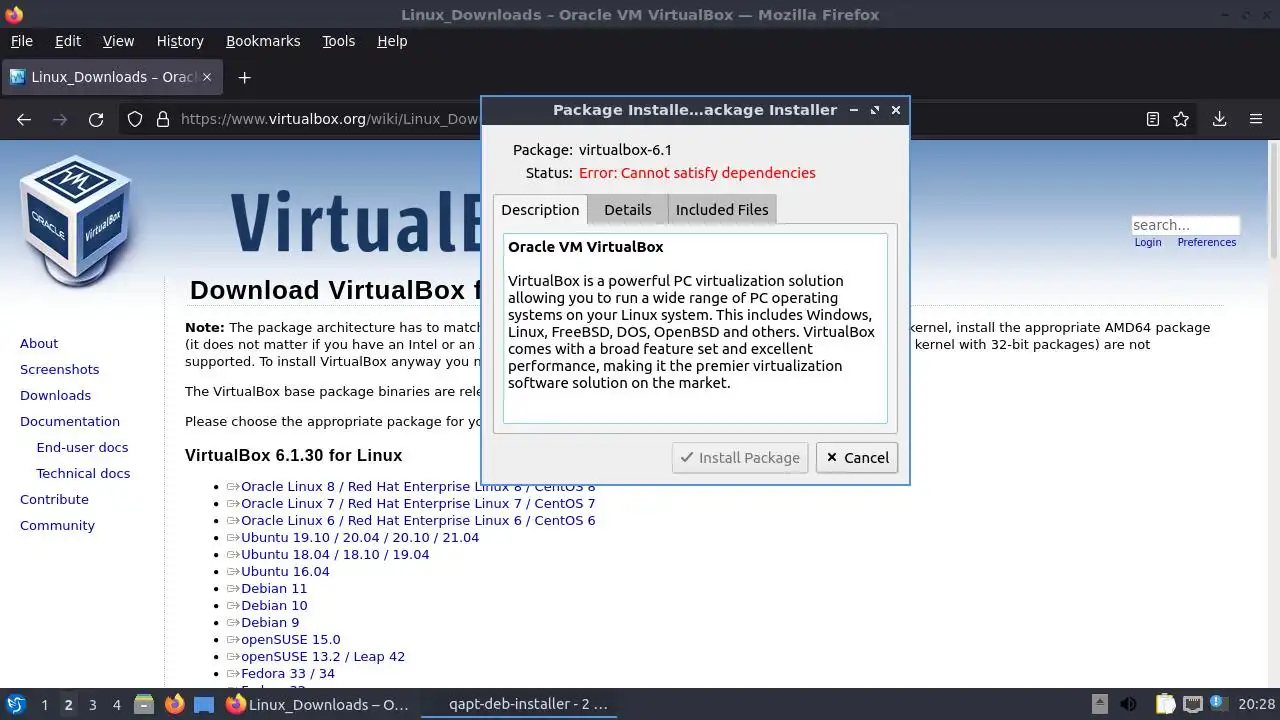Screen dimensions: 1280x720
Task: Open the File menu
Action: tap(22, 41)
